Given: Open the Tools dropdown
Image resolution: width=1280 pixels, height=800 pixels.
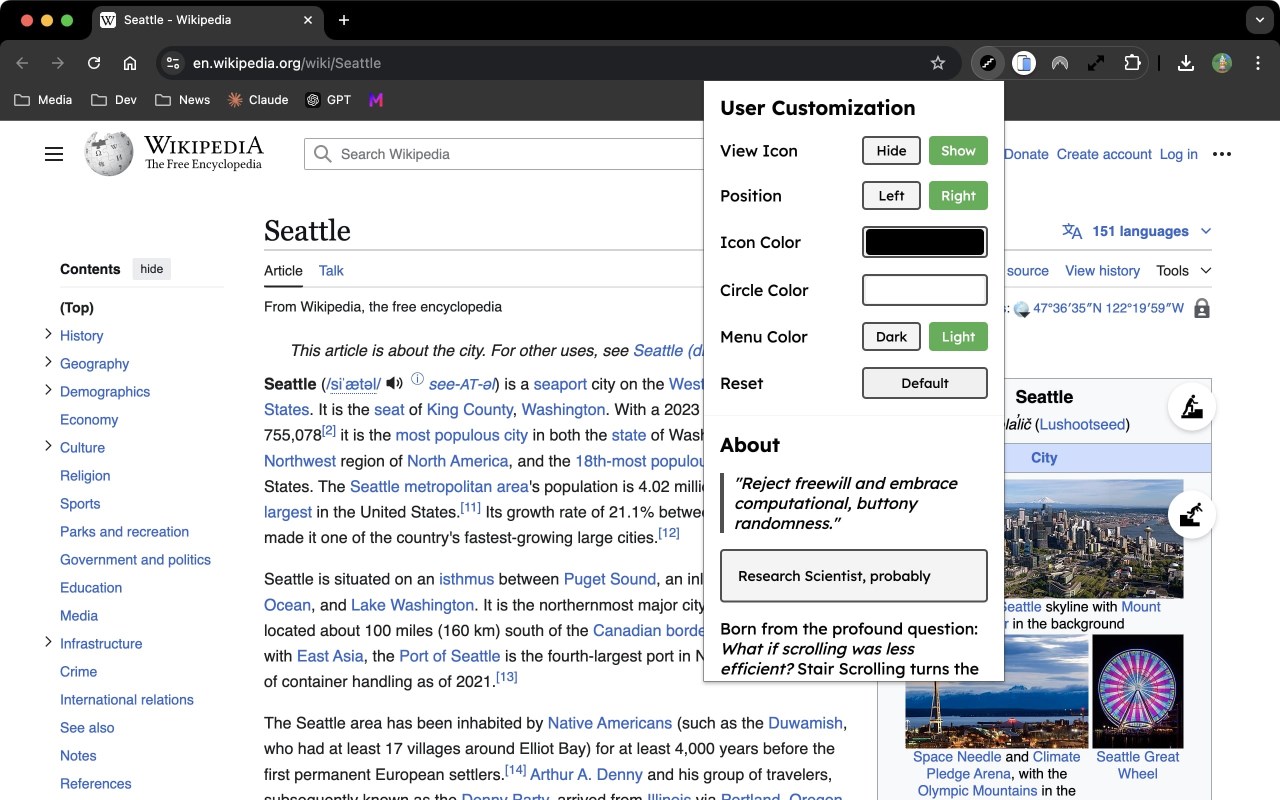Looking at the screenshot, I should pyautogui.click(x=1184, y=270).
